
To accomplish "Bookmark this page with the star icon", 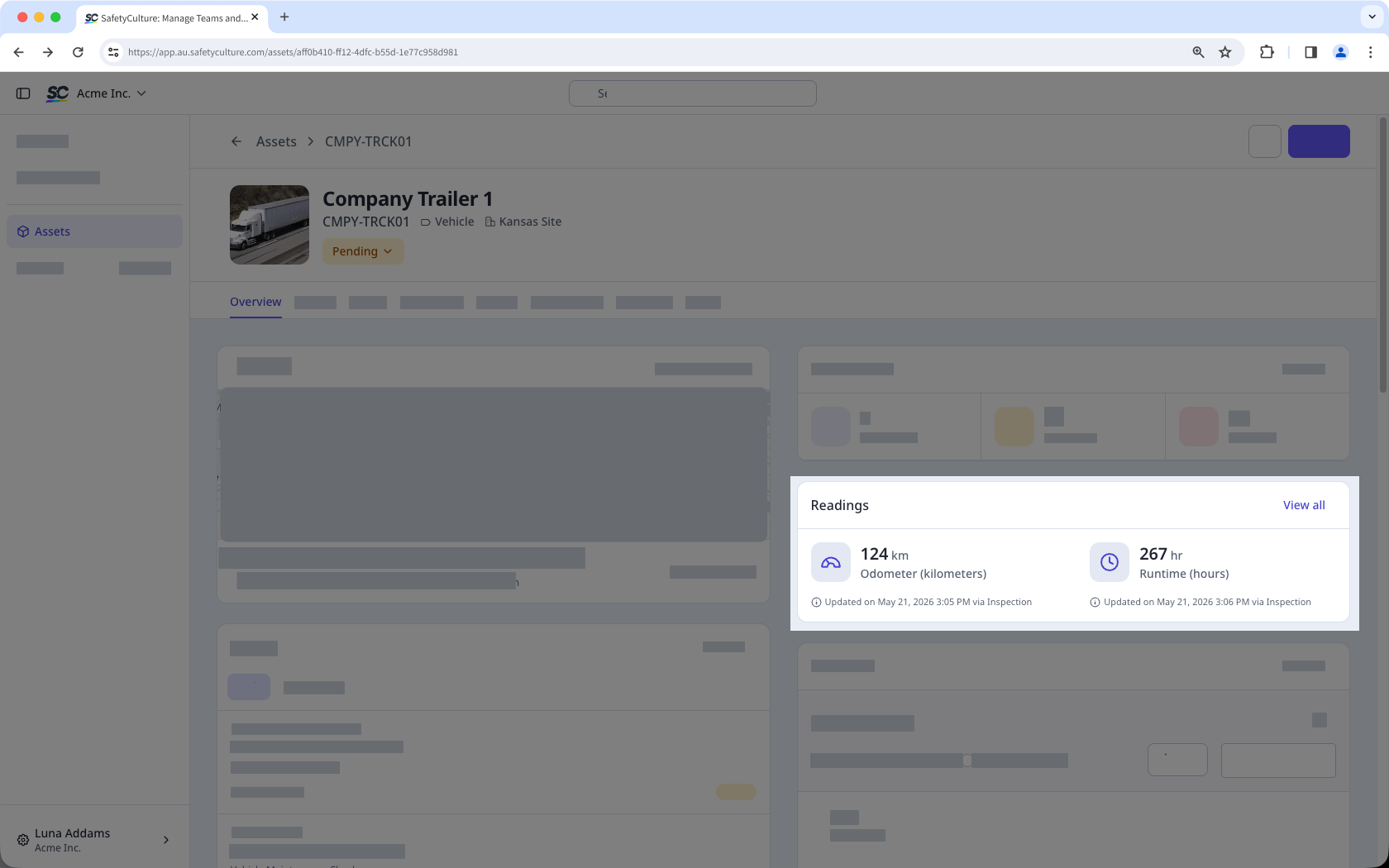I will tap(1225, 52).
